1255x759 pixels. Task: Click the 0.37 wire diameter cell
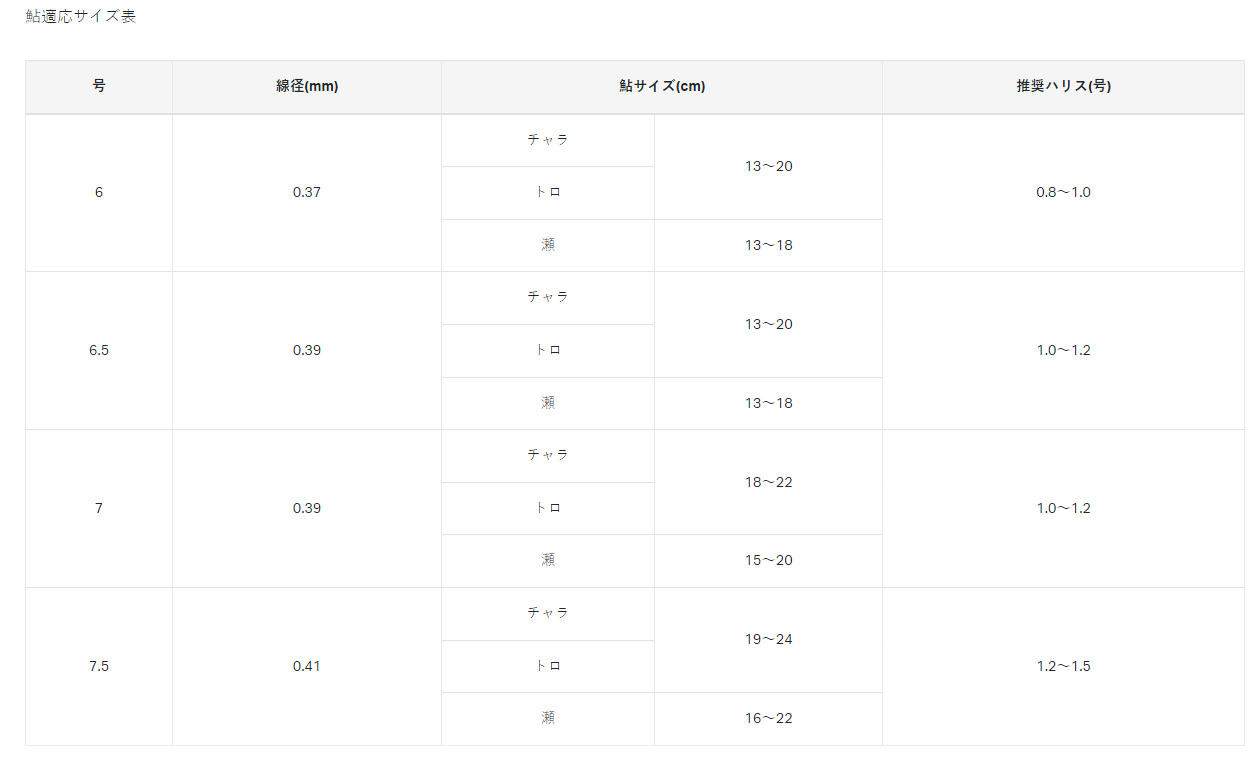pyautogui.click(x=307, y=192)
